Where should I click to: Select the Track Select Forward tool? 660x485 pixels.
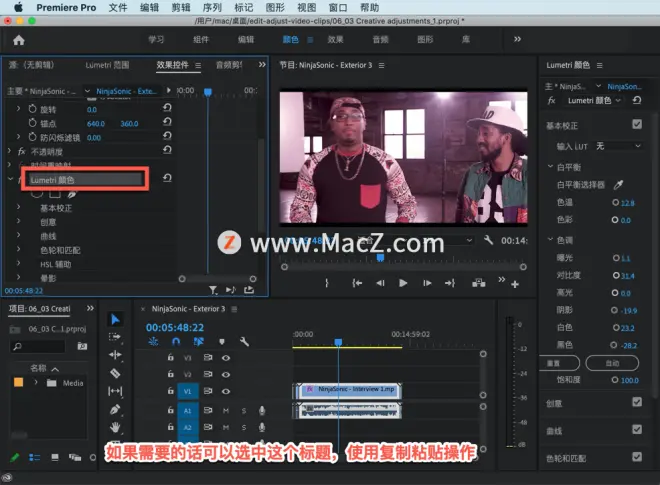tap(115, 337)
